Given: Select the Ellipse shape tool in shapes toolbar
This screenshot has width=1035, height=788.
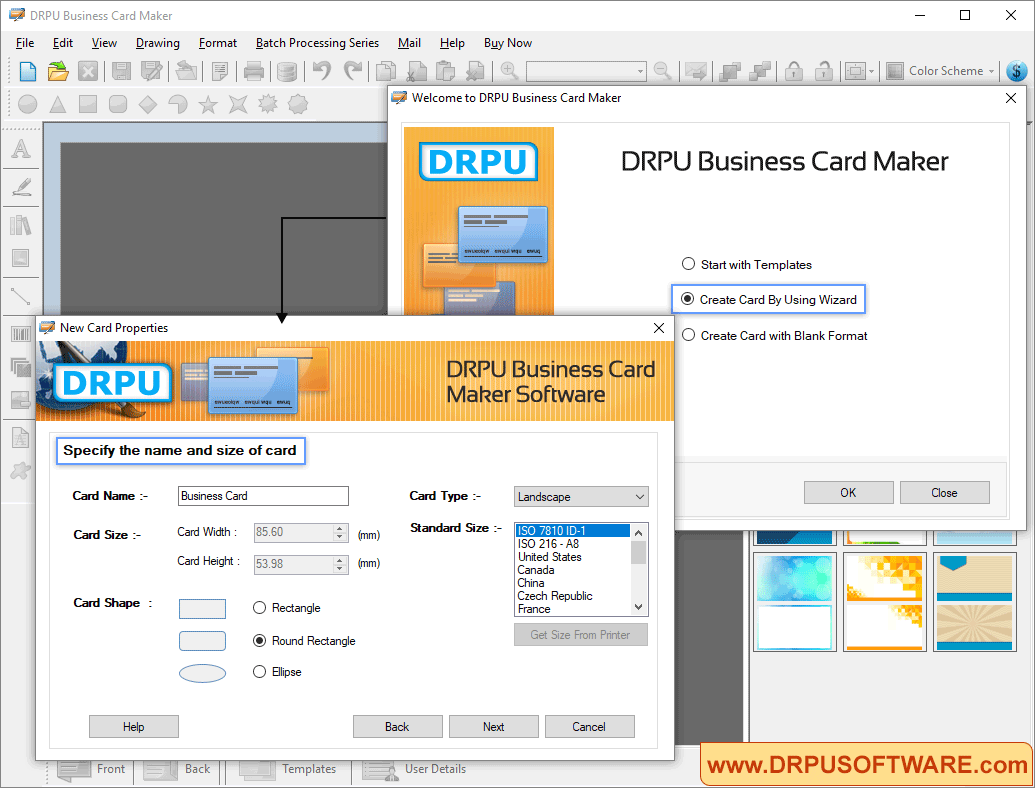Looking at the screenshot, I should (28, 104).
